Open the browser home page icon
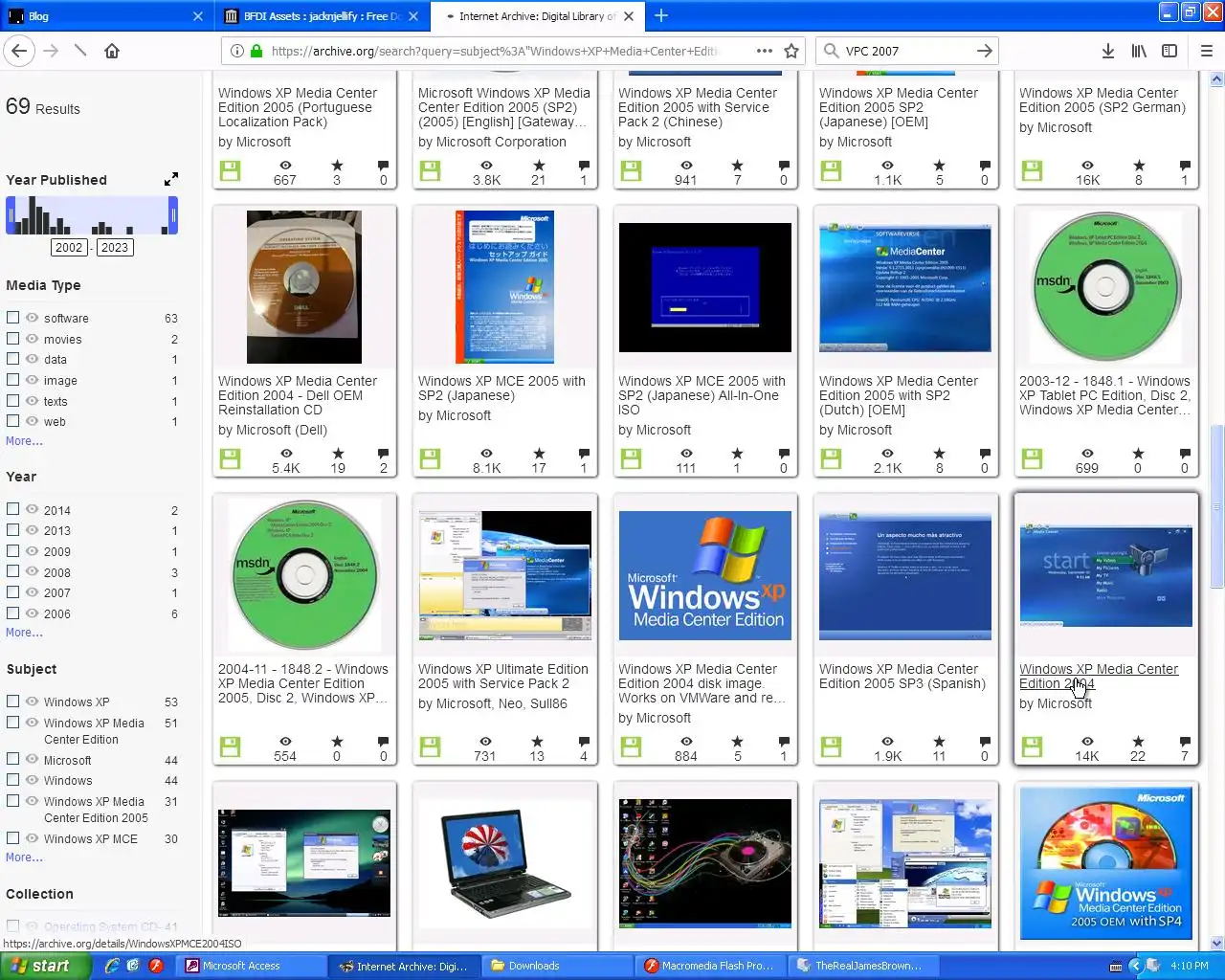Viewport: 1225px width, 980px height. pos(112,51)
